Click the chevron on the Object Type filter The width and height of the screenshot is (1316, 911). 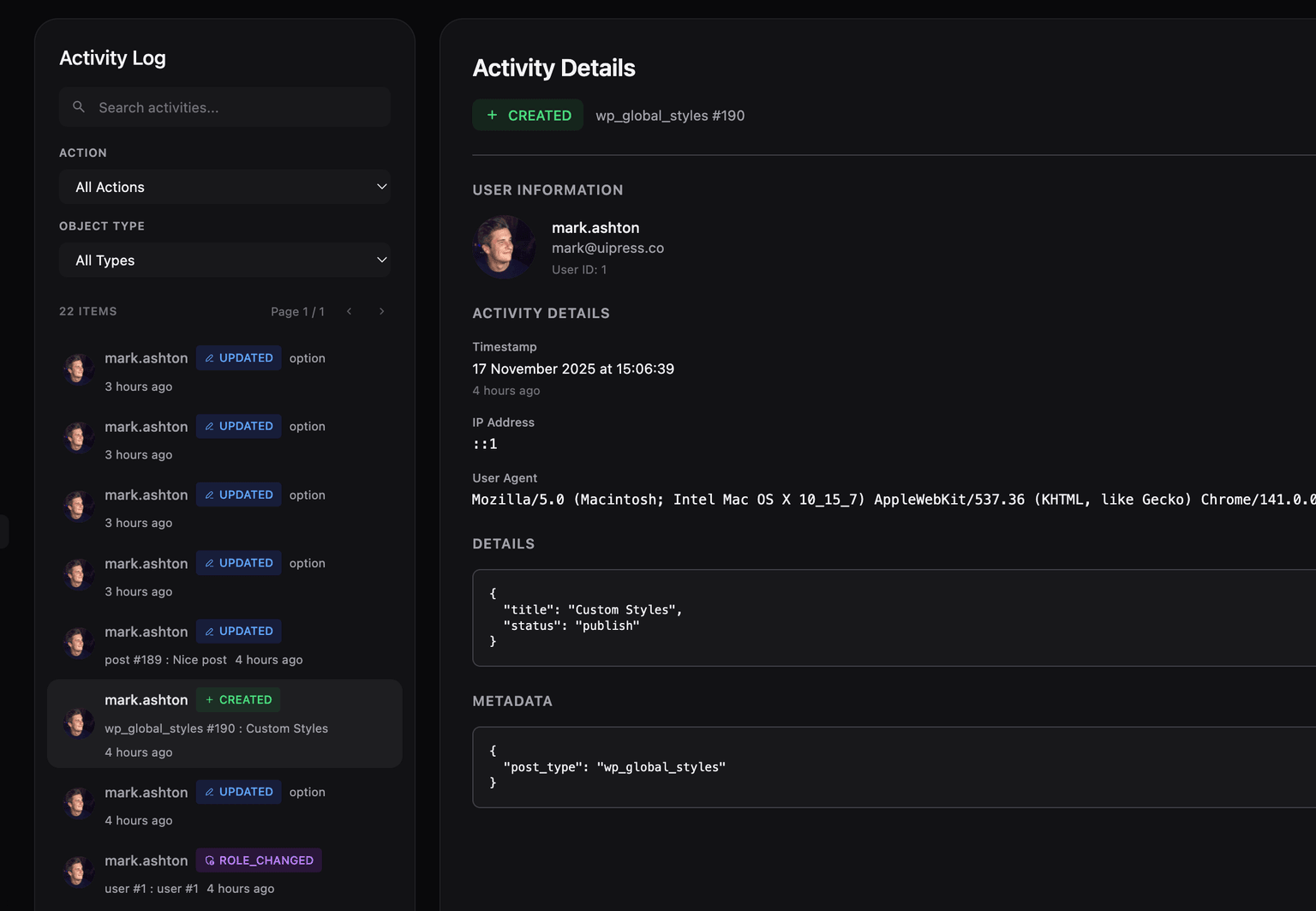[x=381, y=260]
